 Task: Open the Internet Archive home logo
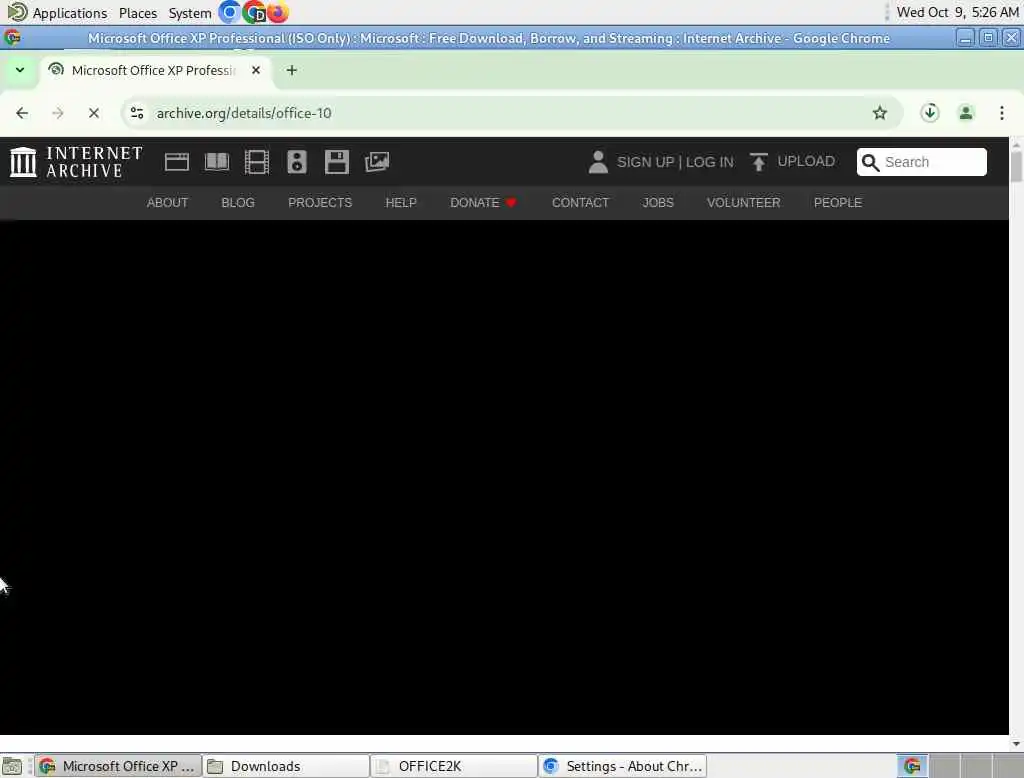(x=76, y=162)
